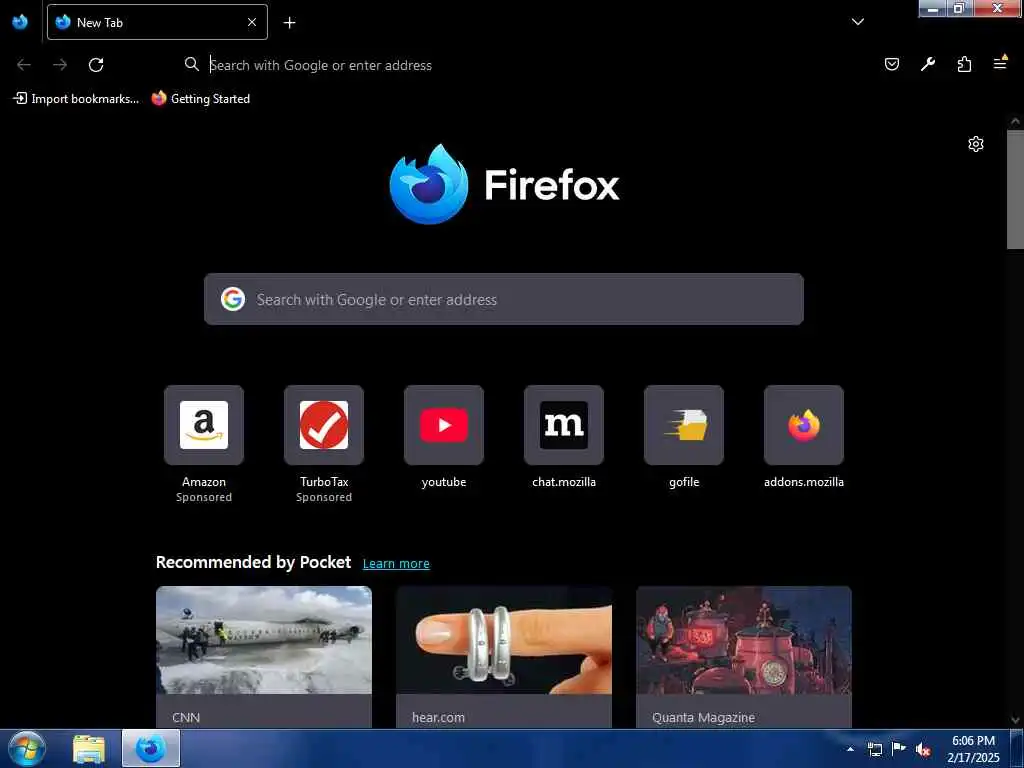This screenshot has height=768, width=1024.
Task: Open the hear.com story thumbnail
Action: (x=504, y=640)
